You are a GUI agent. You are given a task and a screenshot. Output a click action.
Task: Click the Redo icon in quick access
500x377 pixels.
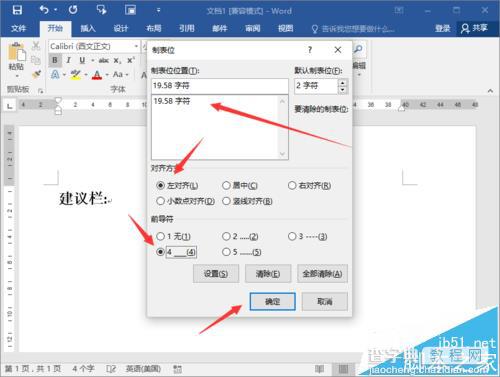click(73, 10)
